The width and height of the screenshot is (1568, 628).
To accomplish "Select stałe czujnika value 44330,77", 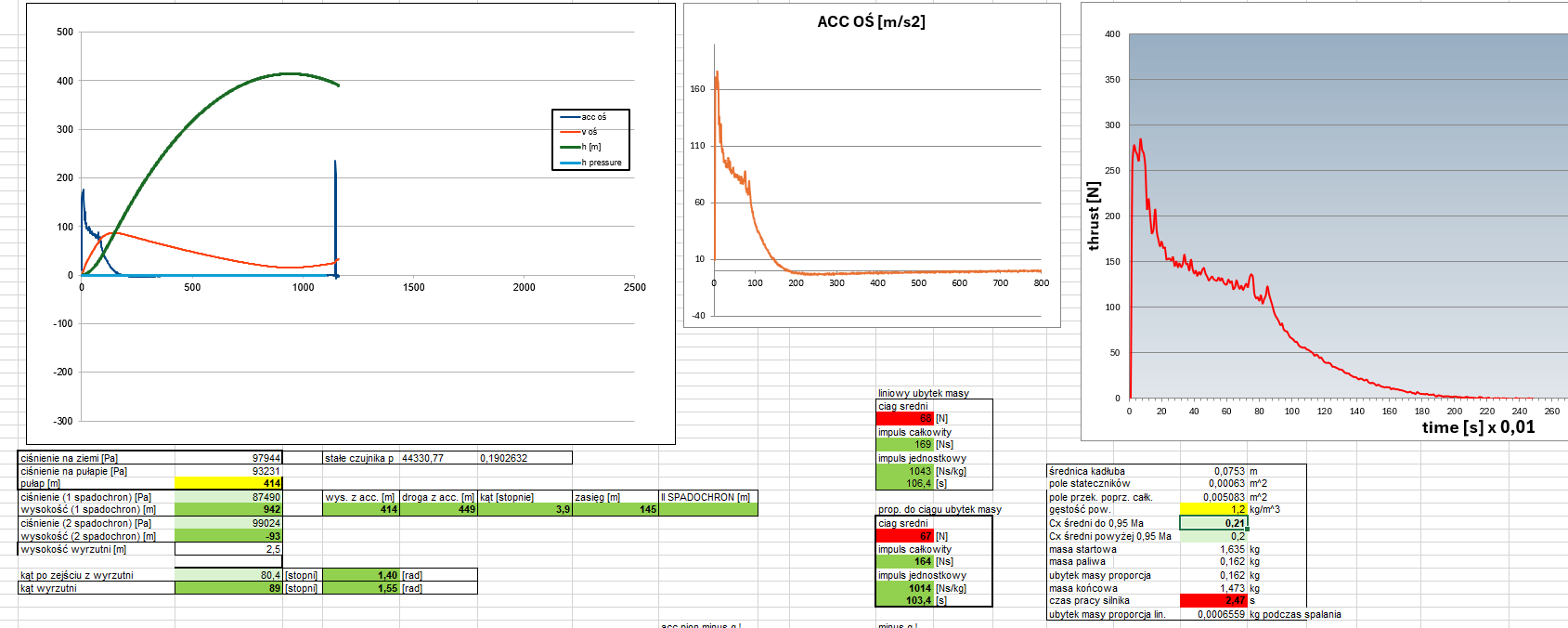I will [438, 458].
